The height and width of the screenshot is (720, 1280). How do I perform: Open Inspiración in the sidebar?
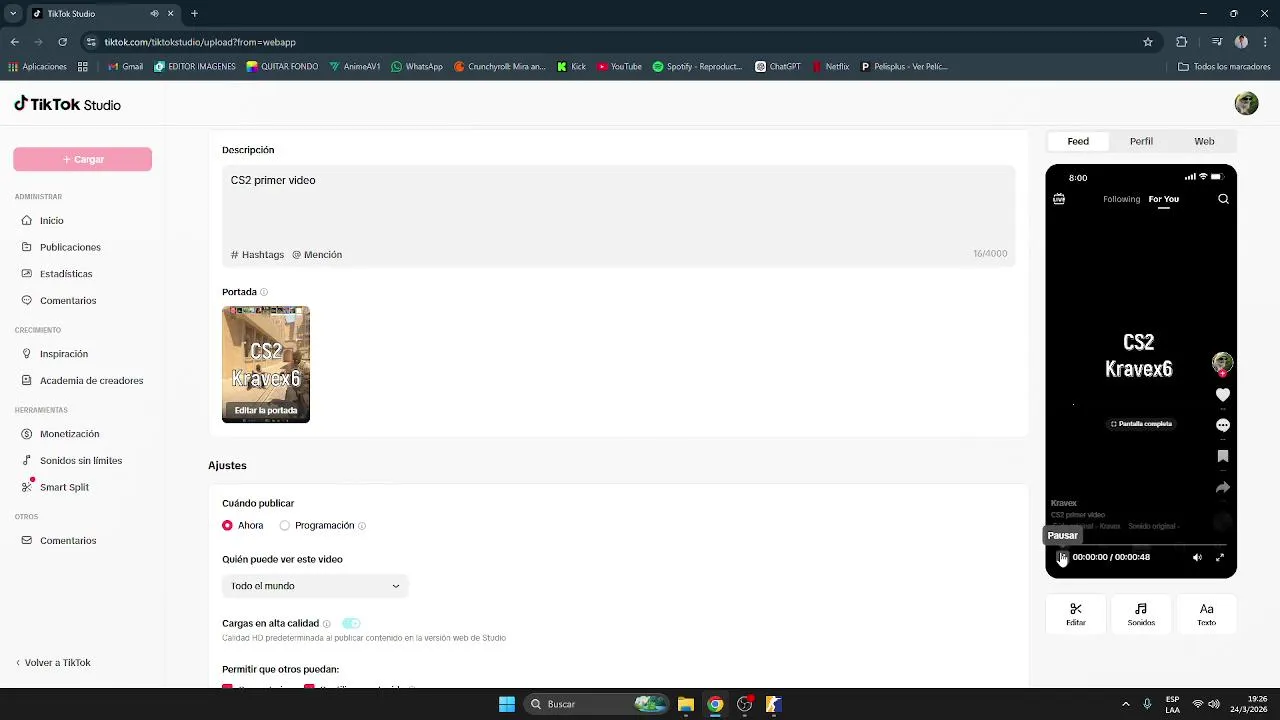tap(64, 354)
